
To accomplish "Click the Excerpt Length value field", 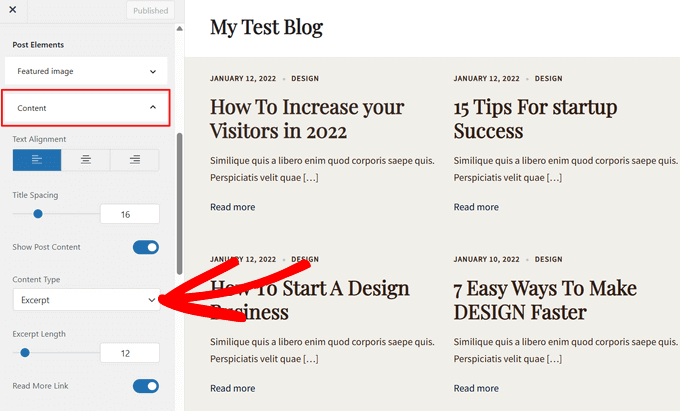I will (130, 353).
